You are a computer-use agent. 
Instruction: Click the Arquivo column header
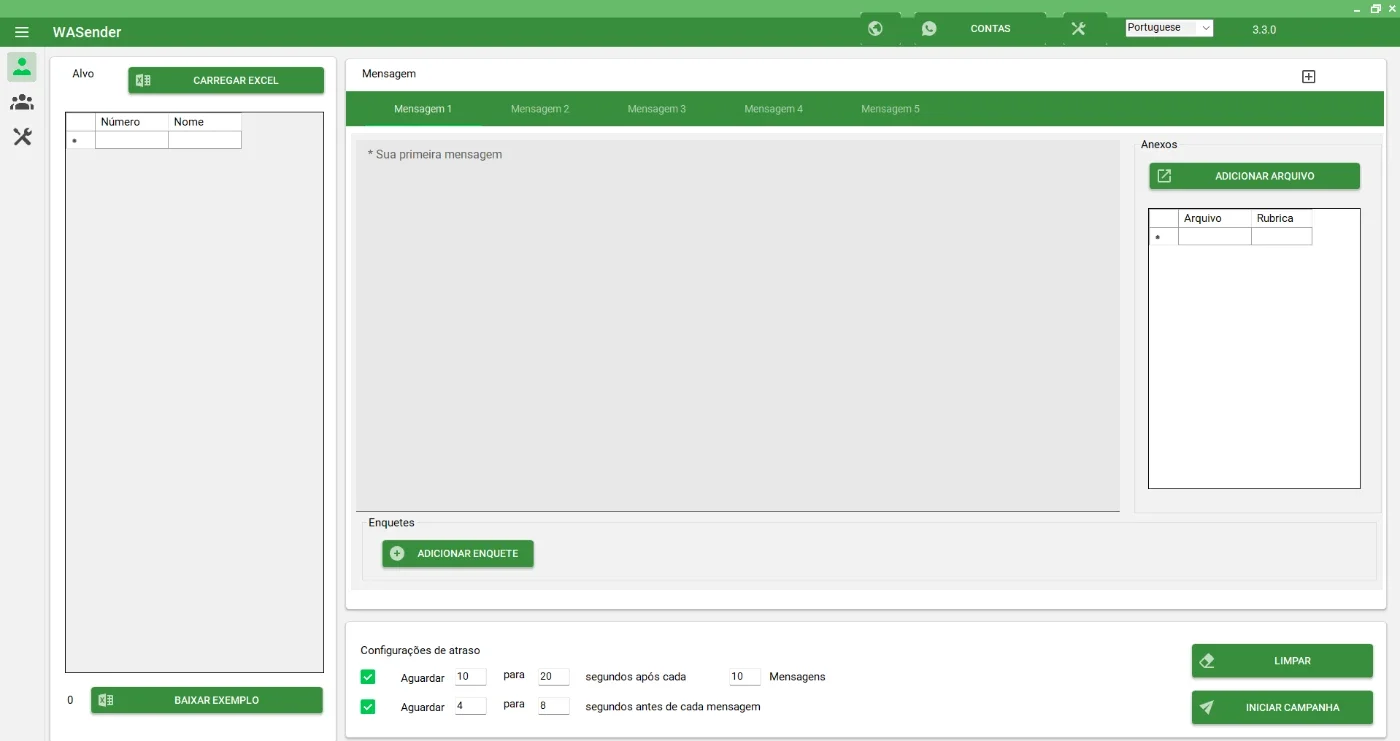pos(1215,218)
